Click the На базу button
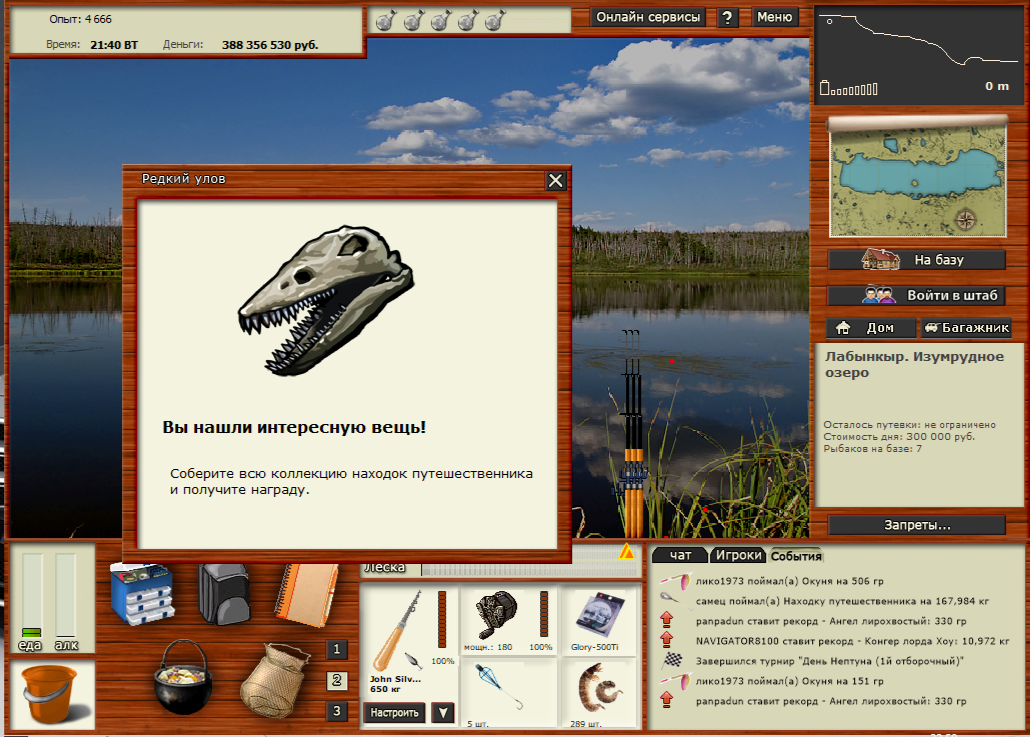 click(916, 260)
